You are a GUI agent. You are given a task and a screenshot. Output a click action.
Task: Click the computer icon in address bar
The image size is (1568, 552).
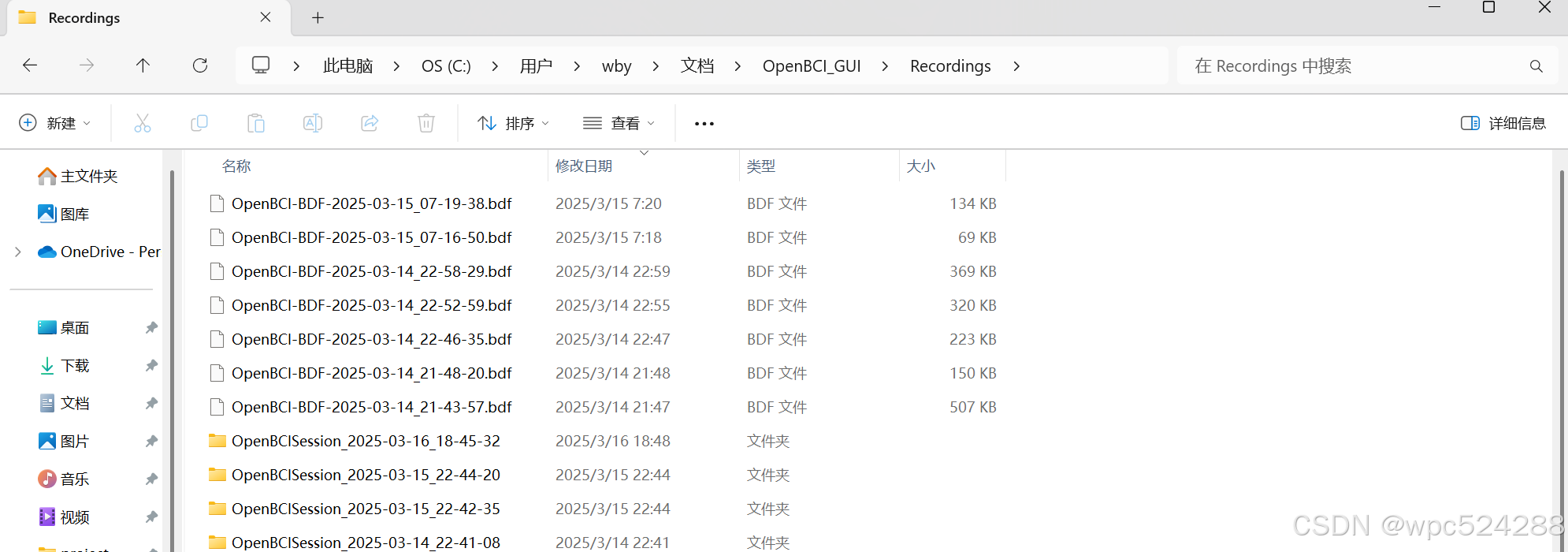tap(261, 65)
